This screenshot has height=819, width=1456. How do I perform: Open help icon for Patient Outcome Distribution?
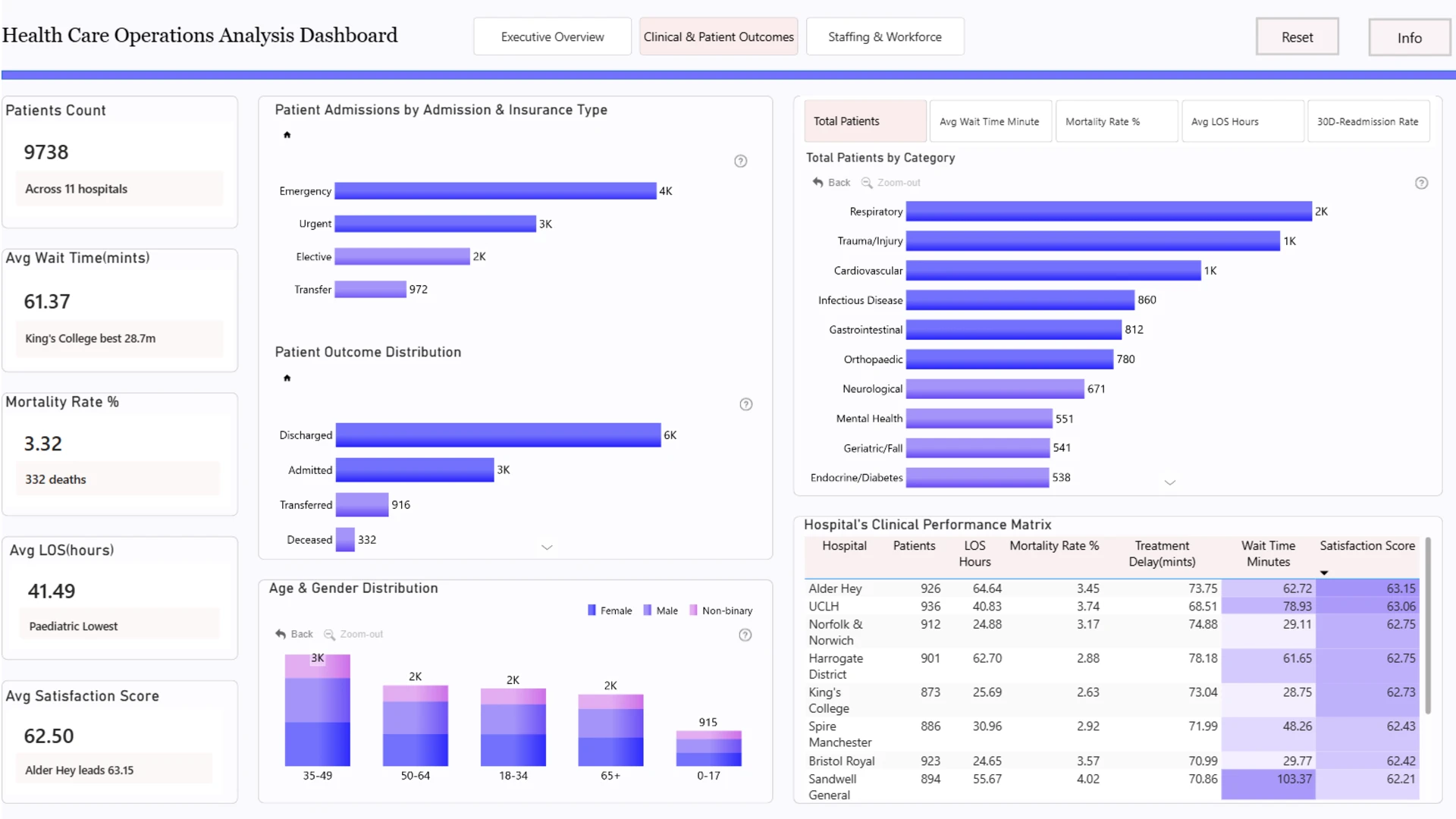(746, 404)
